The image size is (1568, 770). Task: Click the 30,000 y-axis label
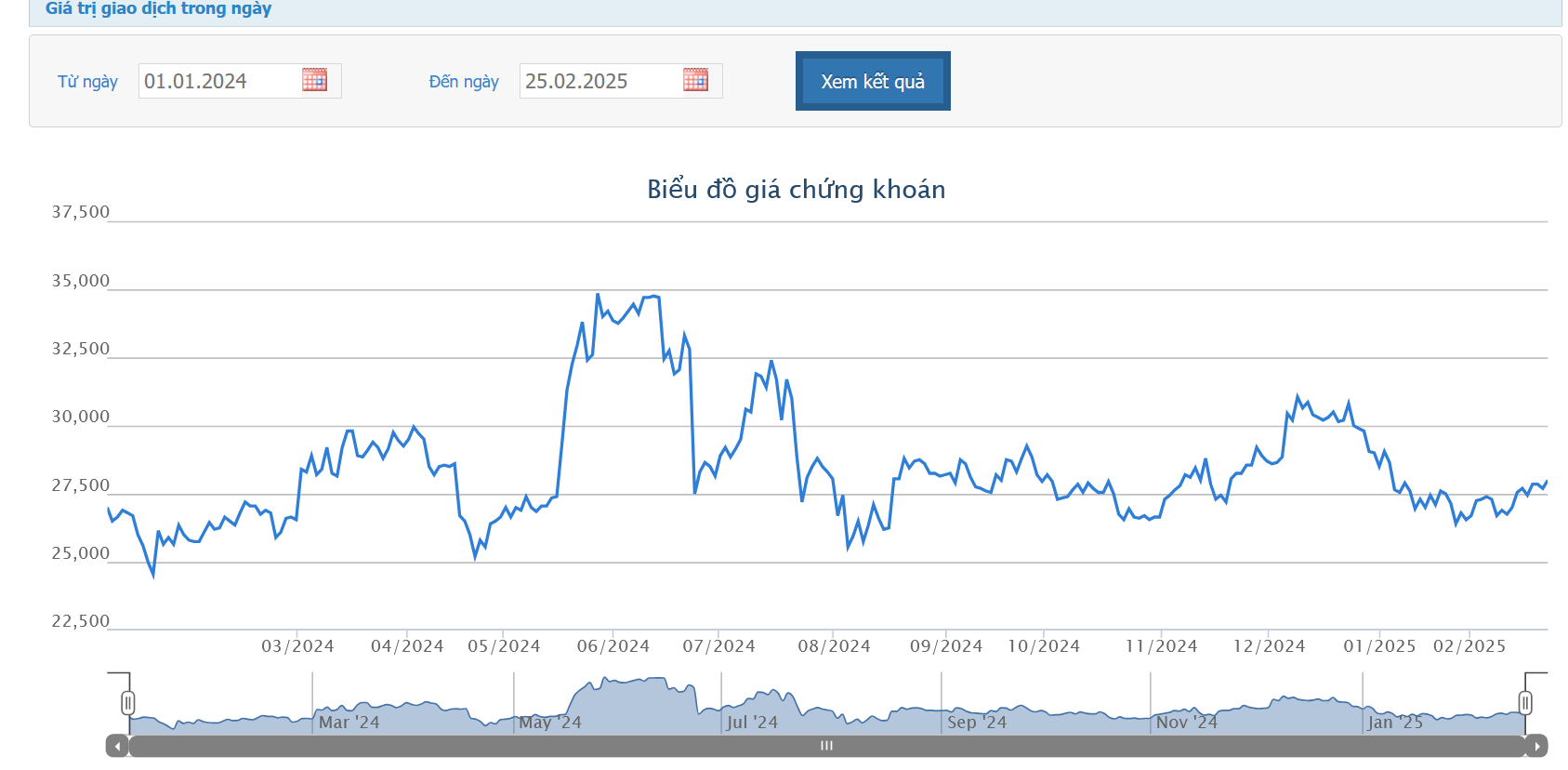tap(80, 417)
